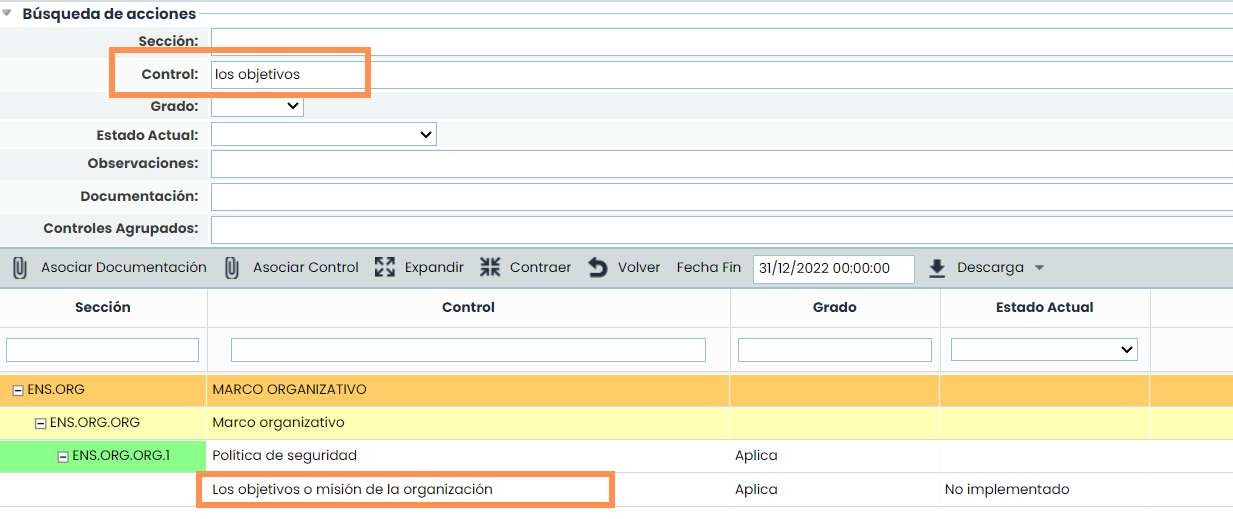Click the Asociar Documentación paperclip icon
Viewport: 1233px width, 519px height.
(19, 268)
